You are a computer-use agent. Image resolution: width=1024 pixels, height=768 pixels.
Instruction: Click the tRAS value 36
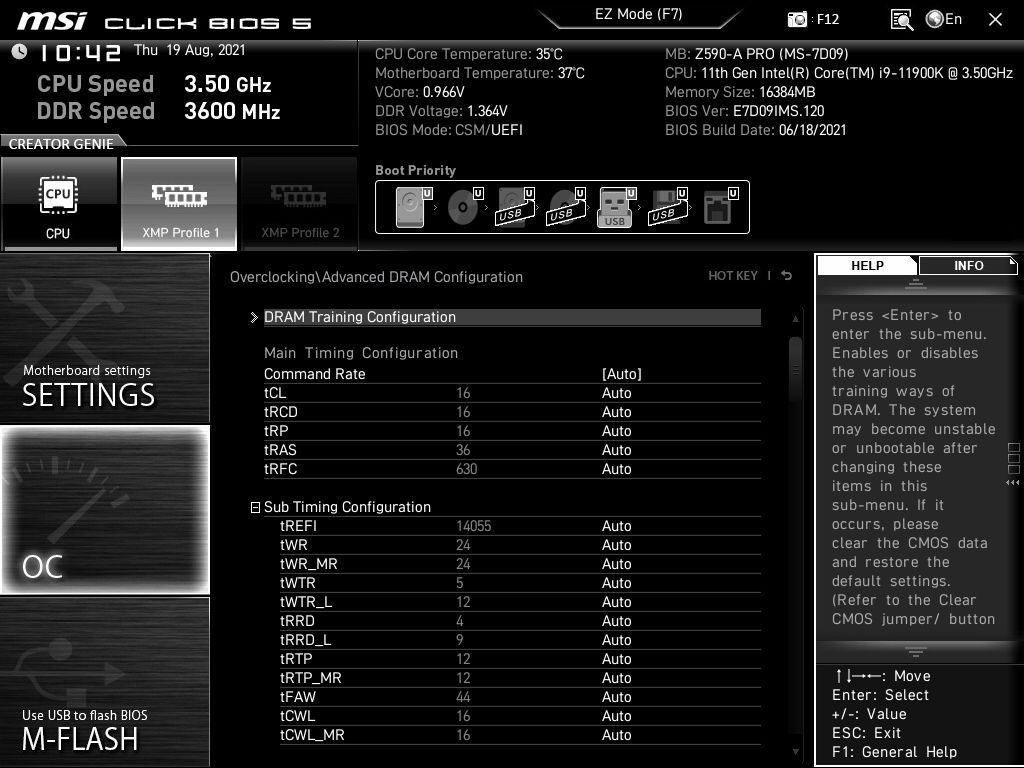[x=463, y=450]
